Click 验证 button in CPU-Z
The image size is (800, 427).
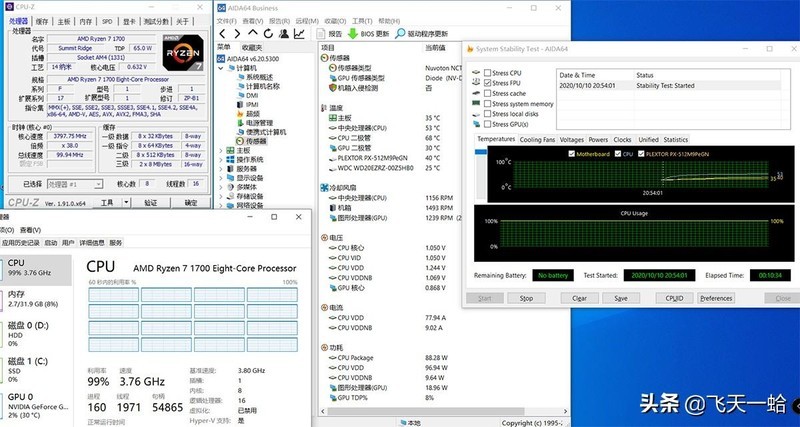[151, 203]
